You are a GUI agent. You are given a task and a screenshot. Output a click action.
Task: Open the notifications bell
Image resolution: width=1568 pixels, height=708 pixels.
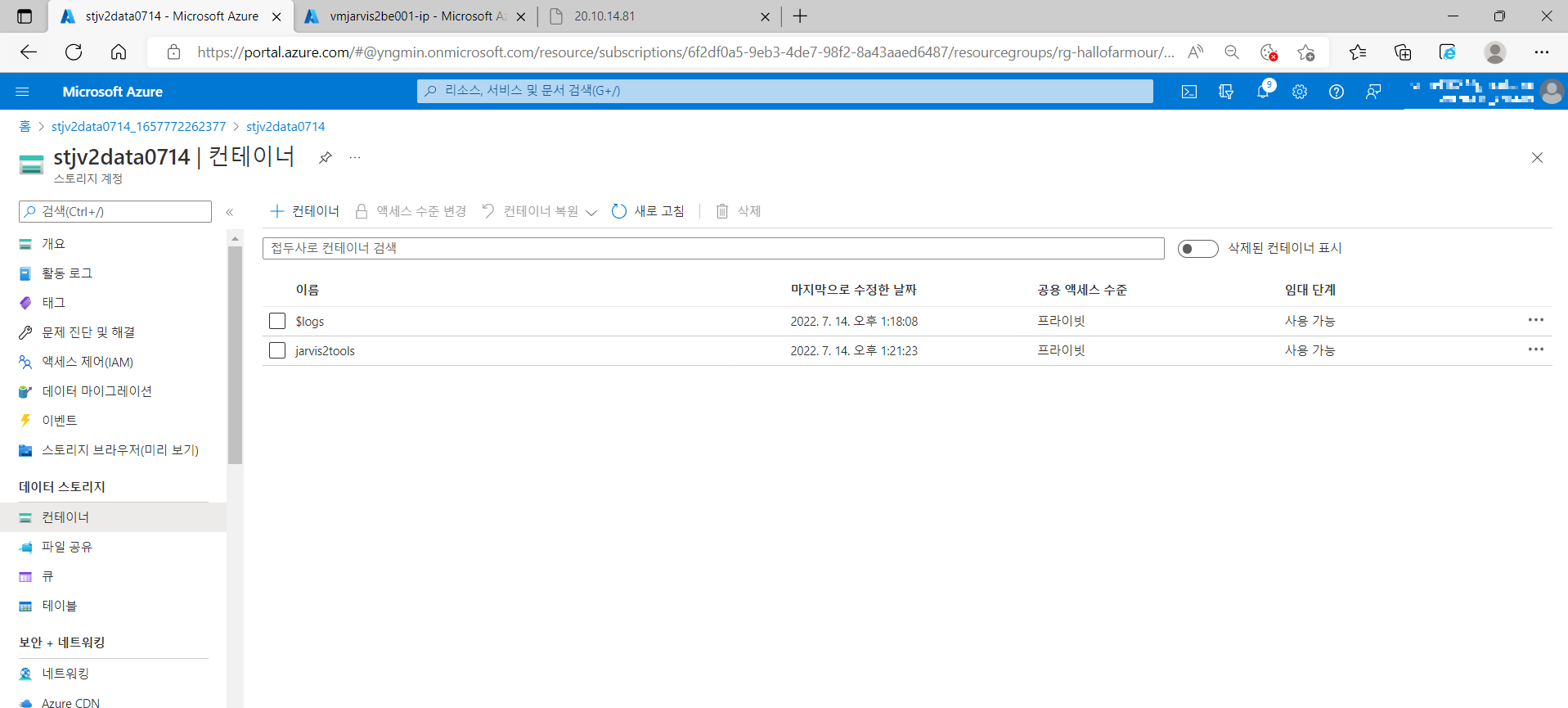click(x=1263, y=92)
